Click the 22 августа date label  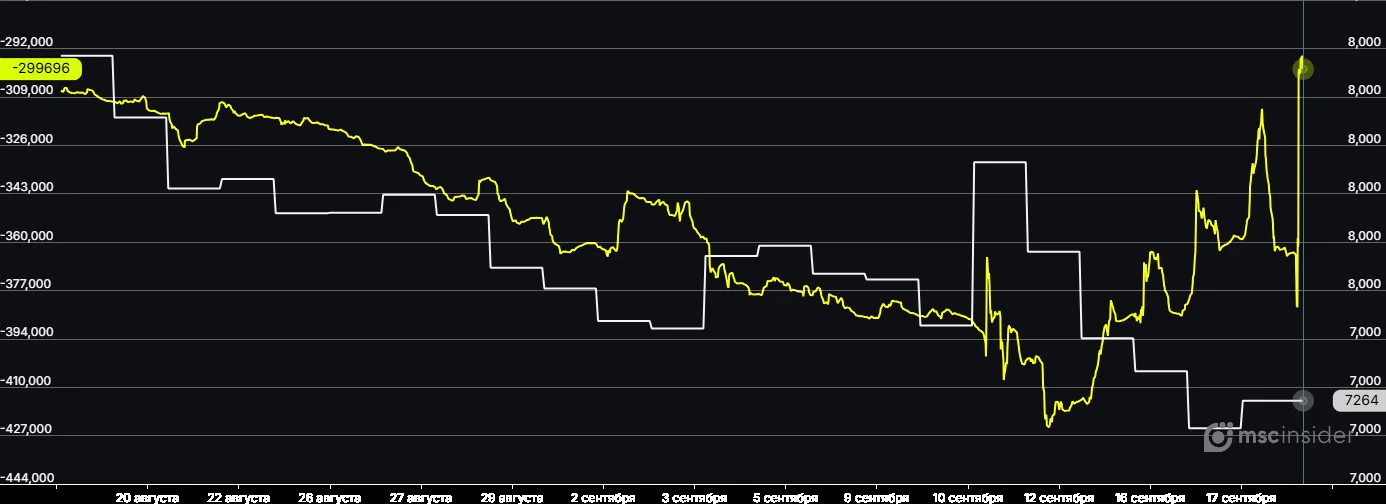point(238,497)
